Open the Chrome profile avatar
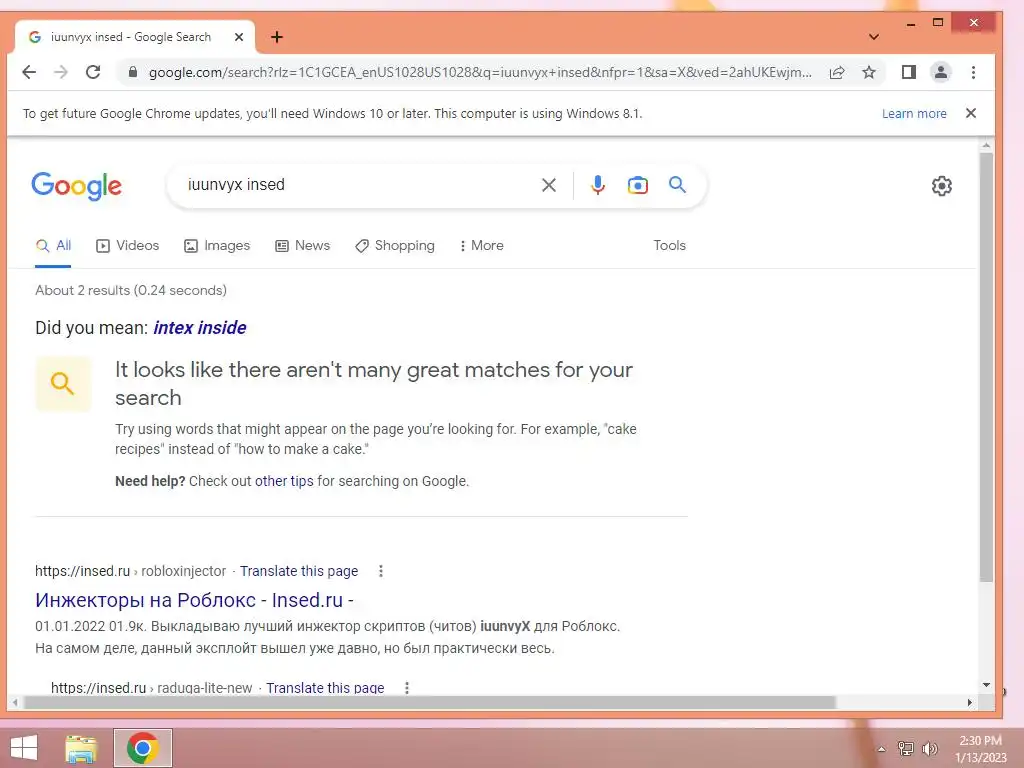 pyautogui.click(x=940, y=72)
